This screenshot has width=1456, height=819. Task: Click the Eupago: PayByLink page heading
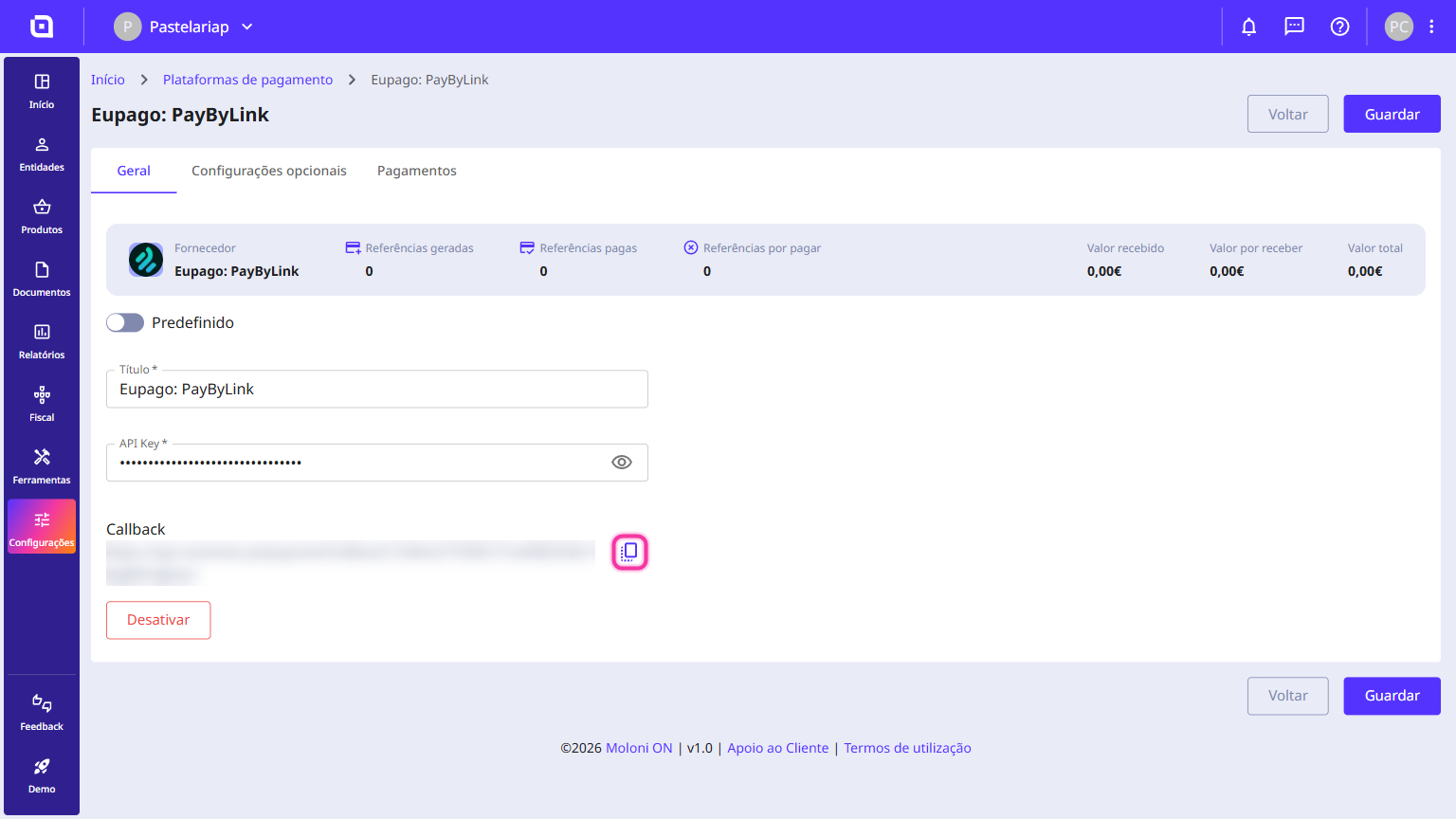[x=180, y=115]
